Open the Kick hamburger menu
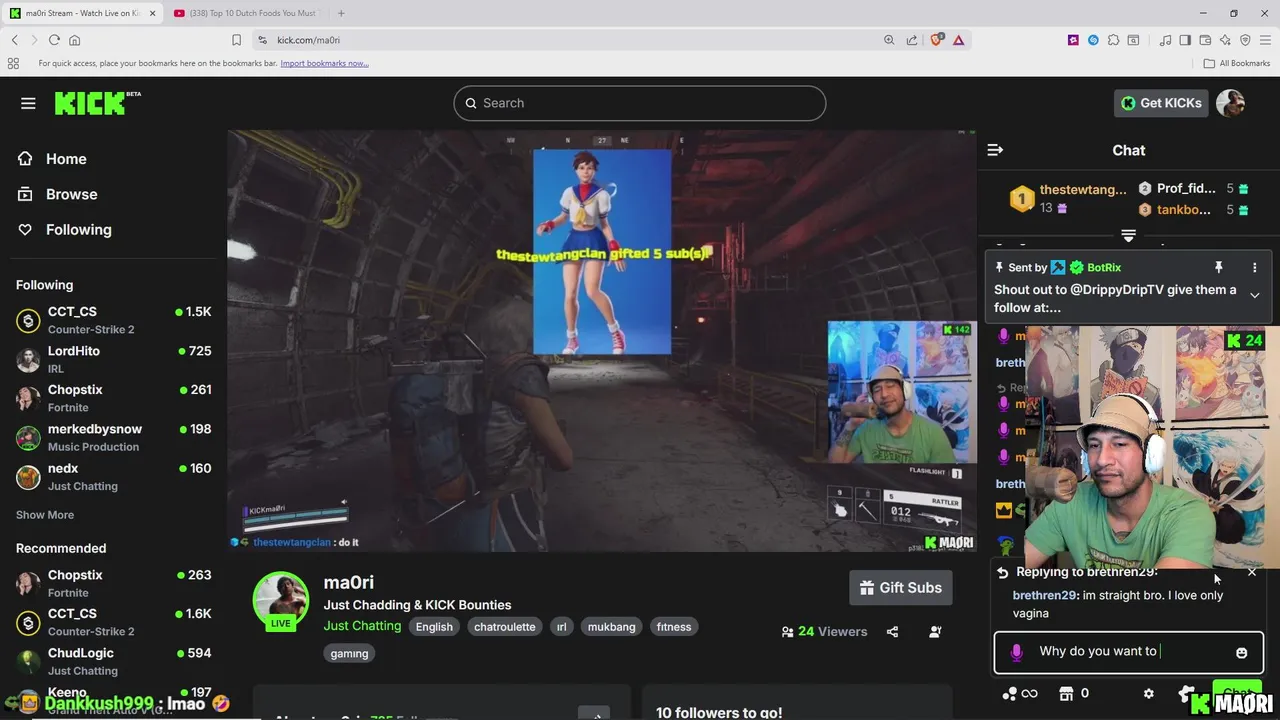The width and height of the screenshot is (1280, 720). 28,103
